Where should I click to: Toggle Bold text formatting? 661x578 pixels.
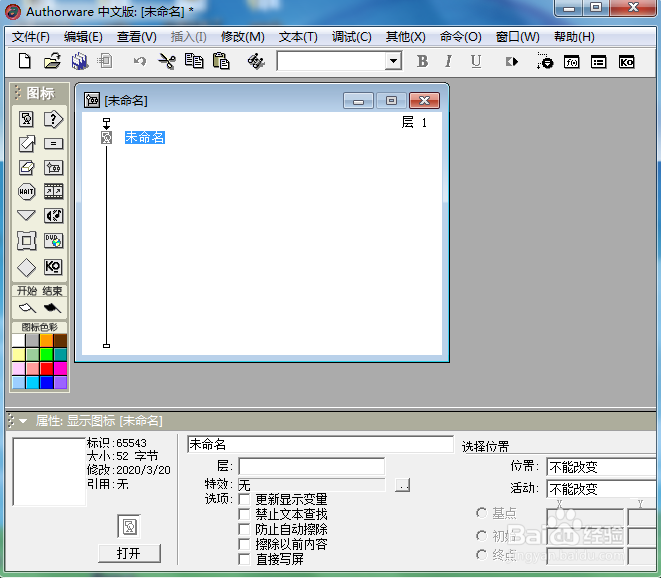pyautogui.click(x=422, y=62)
